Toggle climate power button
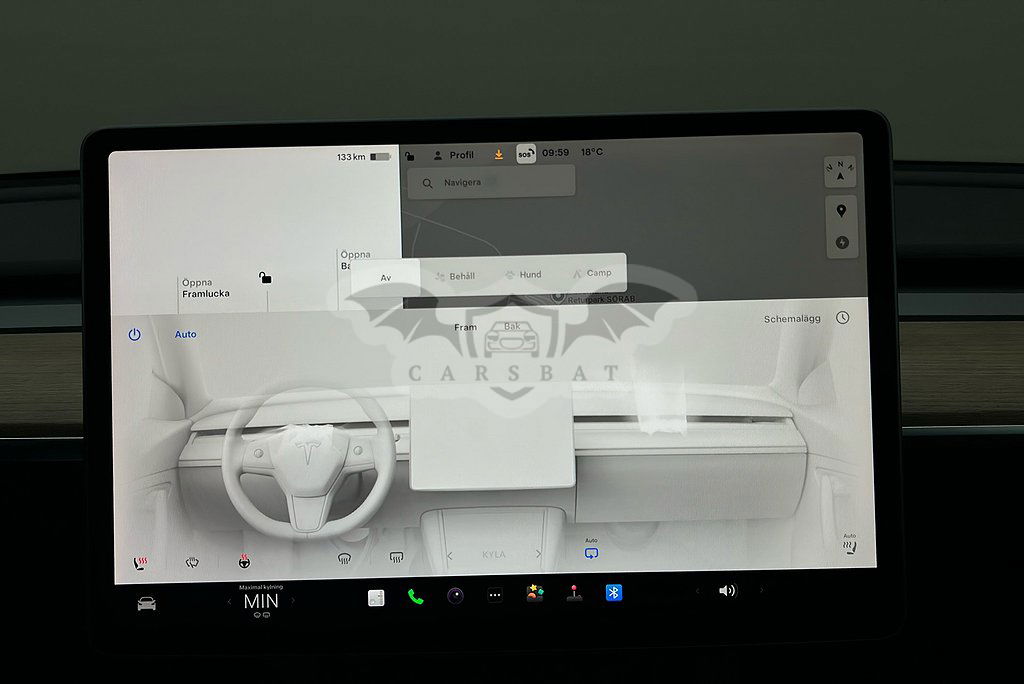The width and height of the screenshot is (1024, 684). pyautogui.click(x=135, y=334)
